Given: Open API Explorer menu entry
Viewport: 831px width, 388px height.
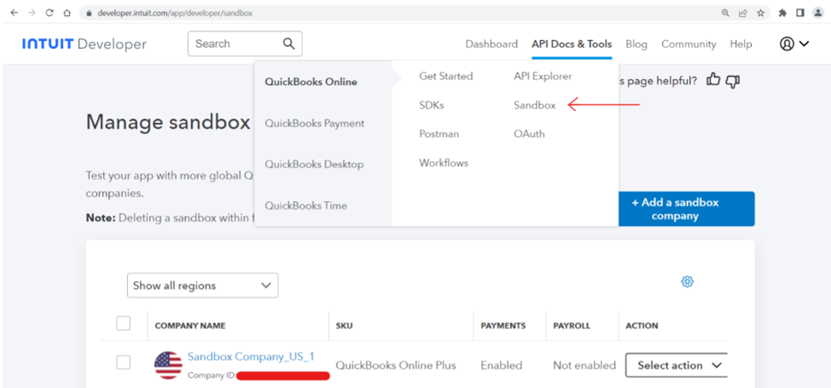Looking at the screenshot, I should (543, 76).
